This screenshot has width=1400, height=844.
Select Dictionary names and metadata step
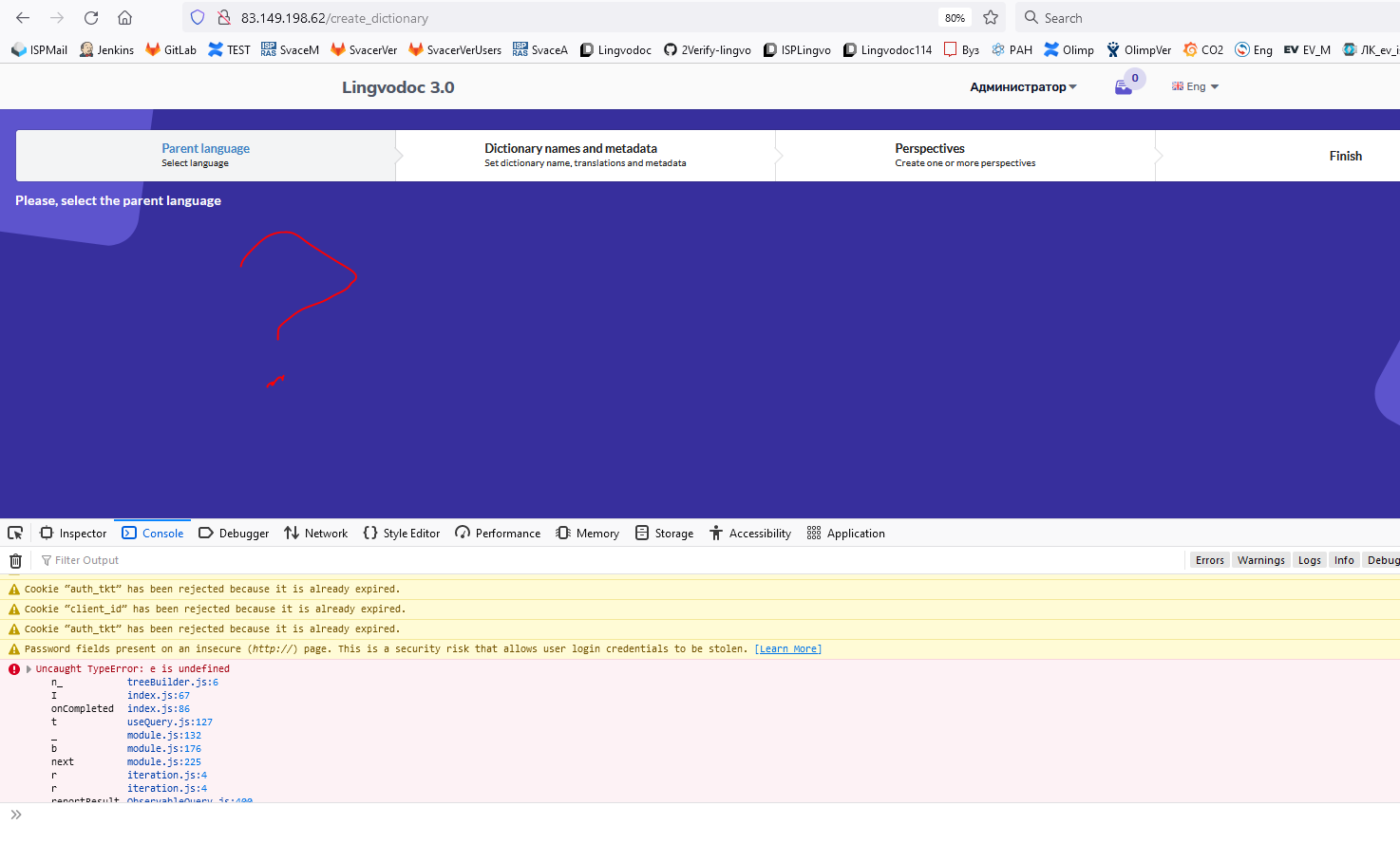click(585, 156)
